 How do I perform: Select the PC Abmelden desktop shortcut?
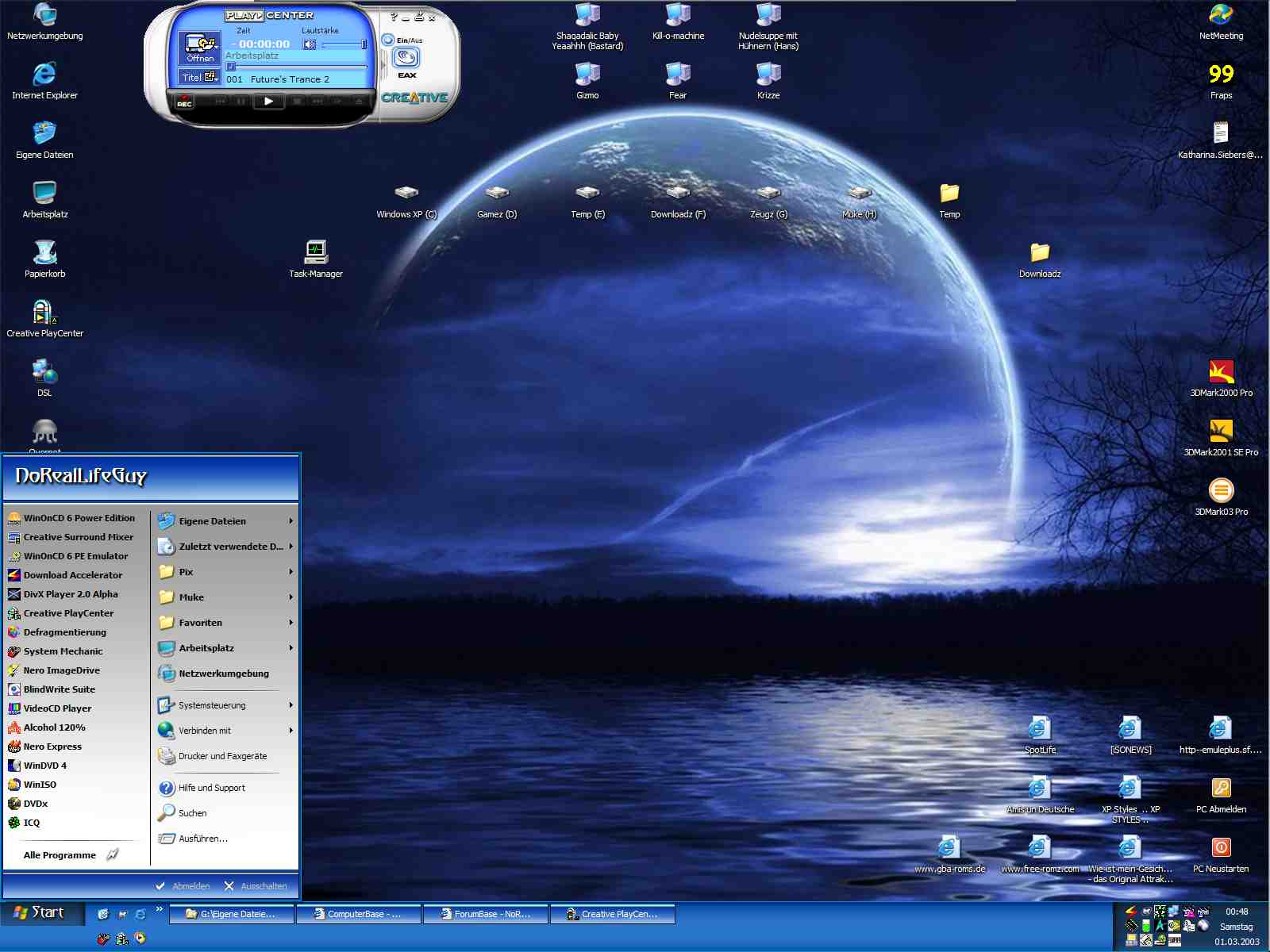1221,795
